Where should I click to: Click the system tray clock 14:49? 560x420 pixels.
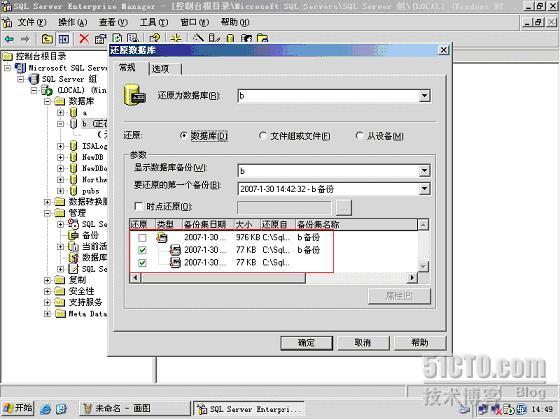tap(542, 409)
